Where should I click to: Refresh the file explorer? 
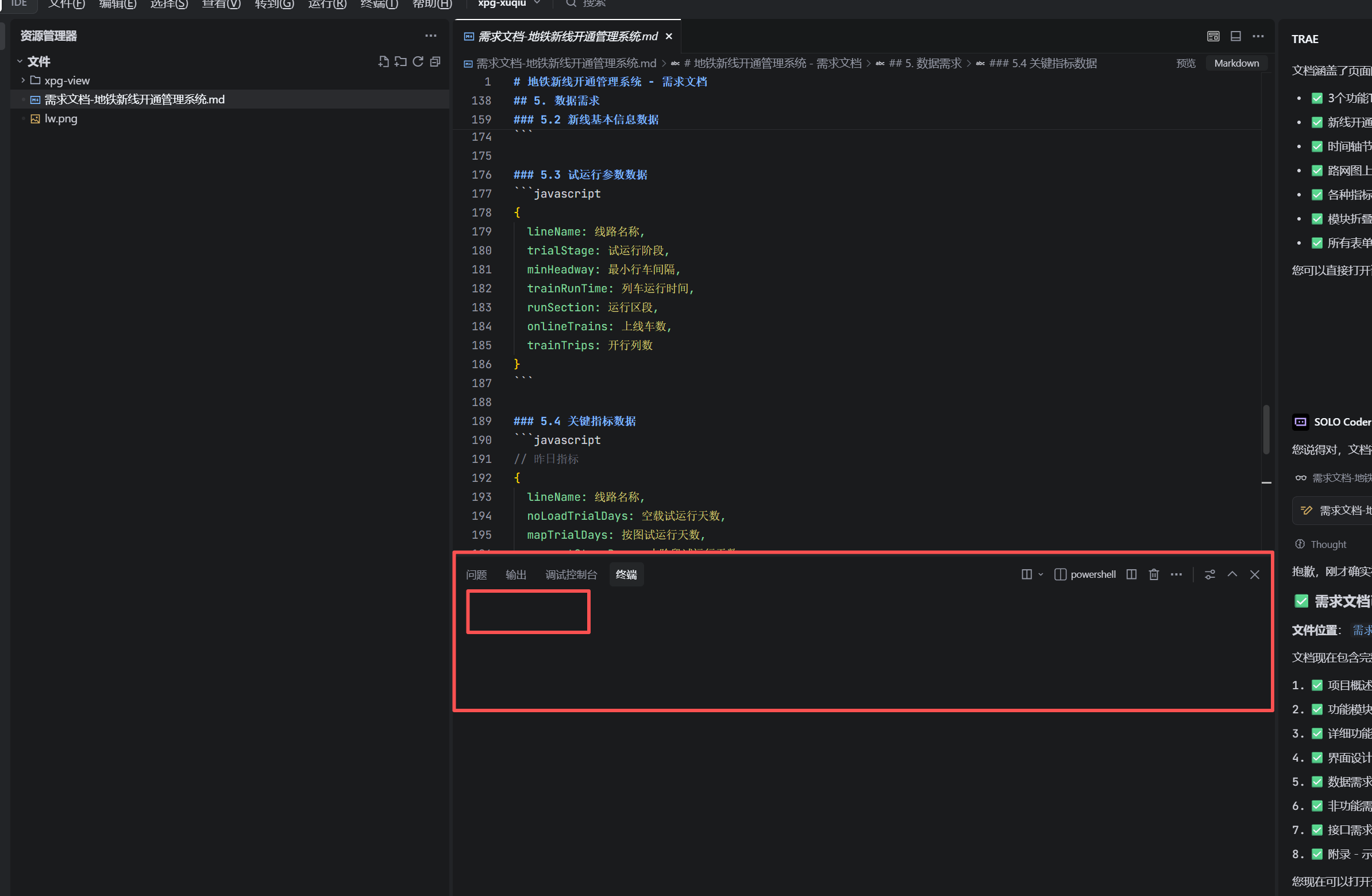418,61
